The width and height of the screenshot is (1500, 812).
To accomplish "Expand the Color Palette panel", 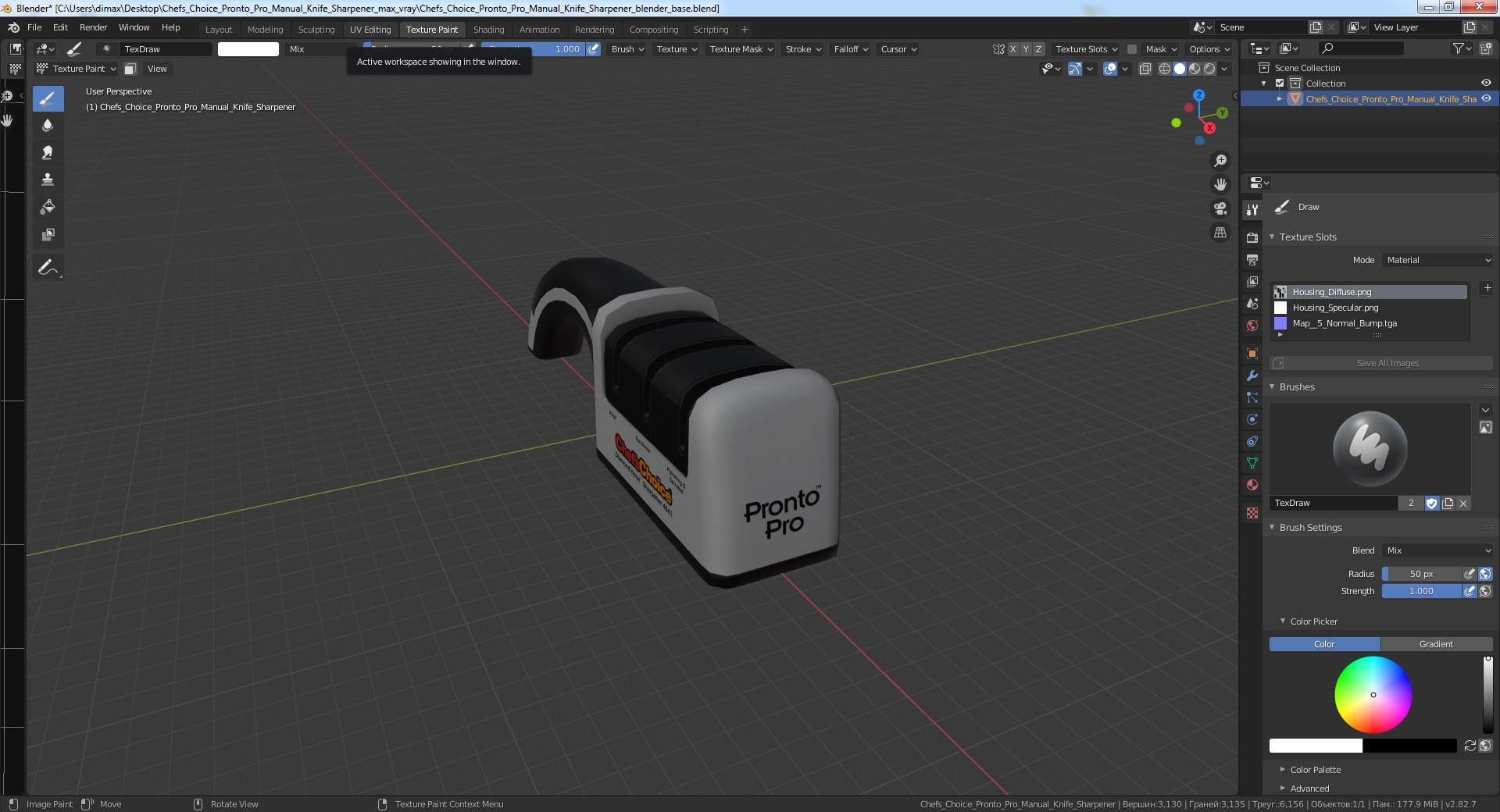I will [1316, 770].
